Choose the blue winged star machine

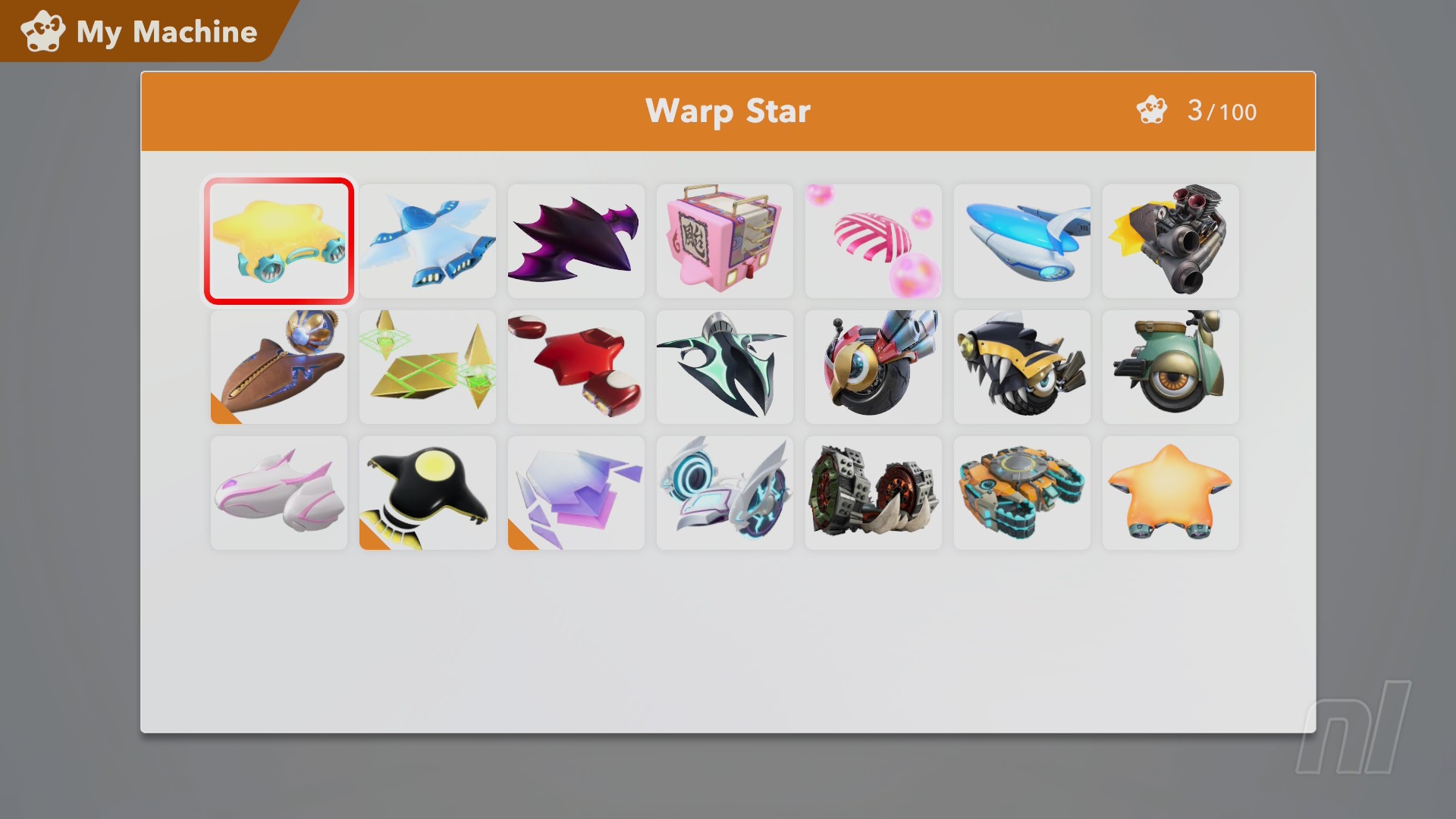point(427,241)
